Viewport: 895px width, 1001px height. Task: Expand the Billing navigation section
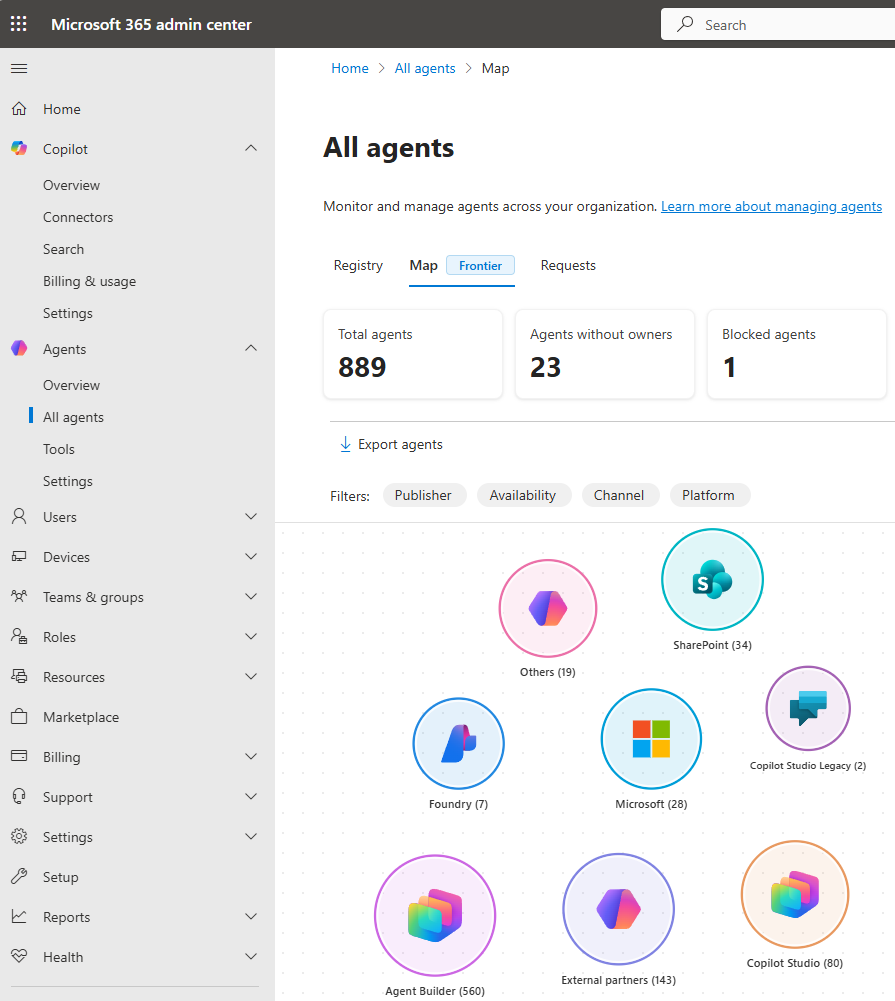(251, 757)
